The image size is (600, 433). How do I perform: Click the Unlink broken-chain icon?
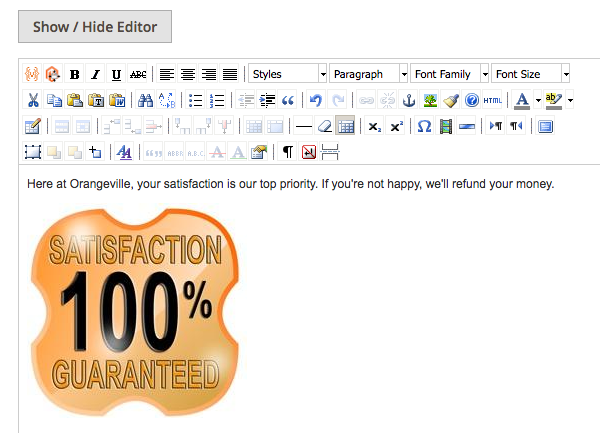point(387,100)
